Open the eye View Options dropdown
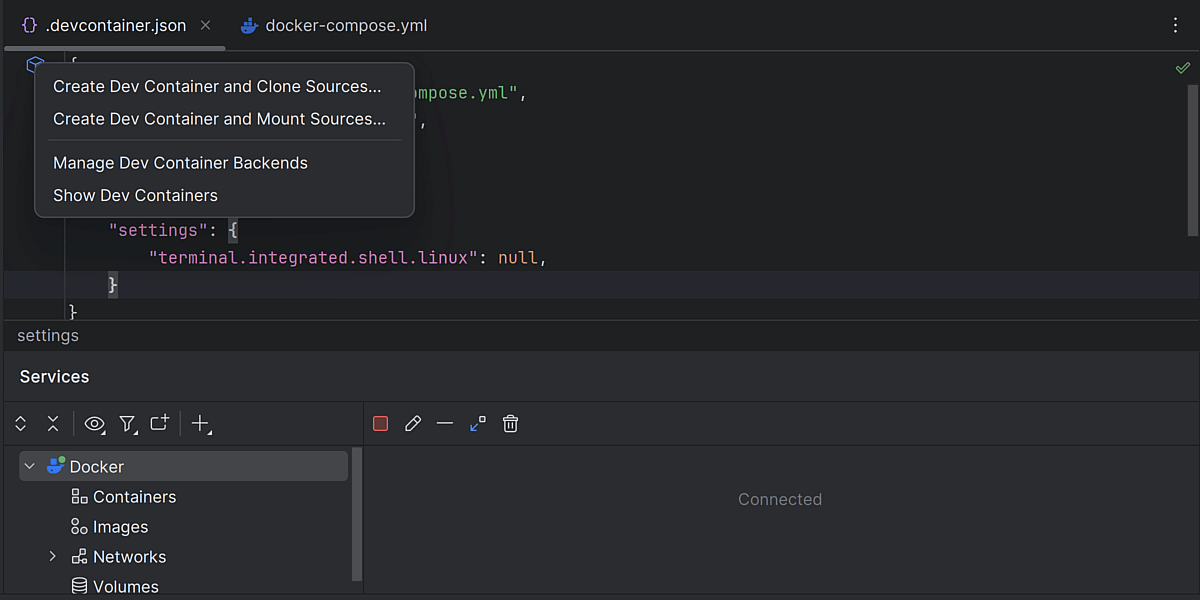The height and width of the screenshot is (600, 1200). coord(95,424)
